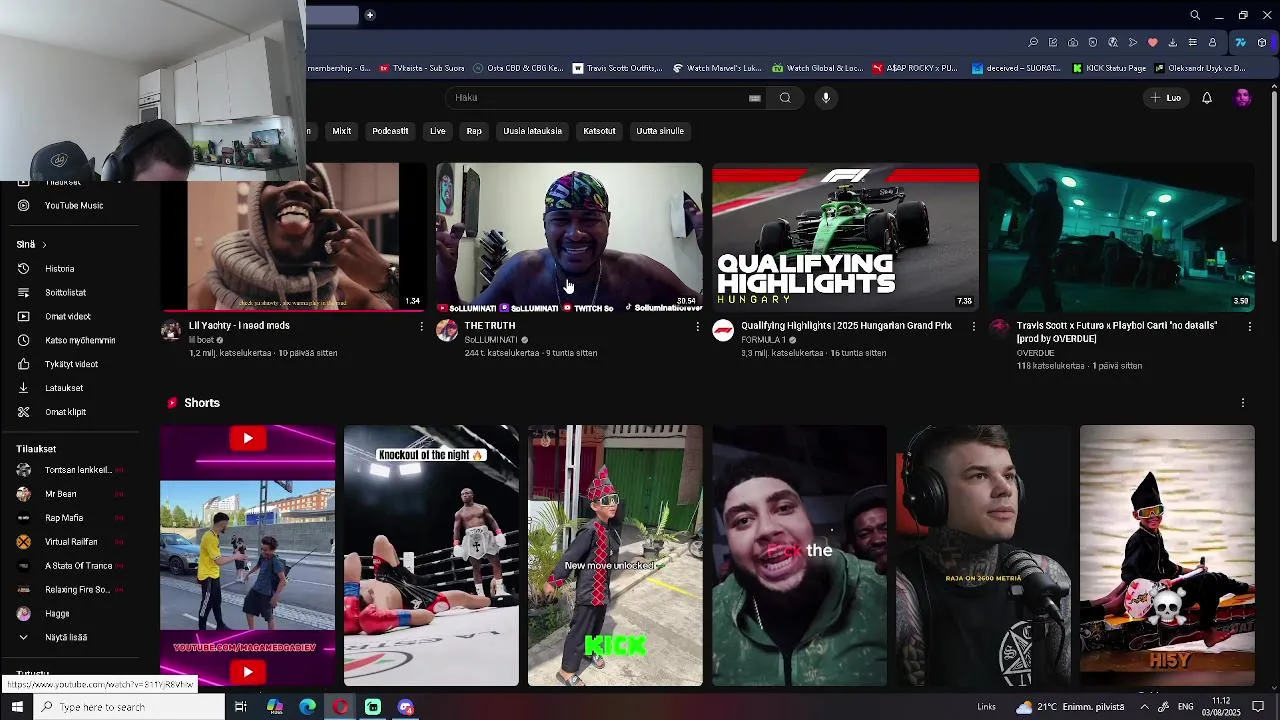This screenshot has height=720, width=1280.
Task: Select the Uutta sinulle chip
Action: pyautogui.click(x=660, y=131)
